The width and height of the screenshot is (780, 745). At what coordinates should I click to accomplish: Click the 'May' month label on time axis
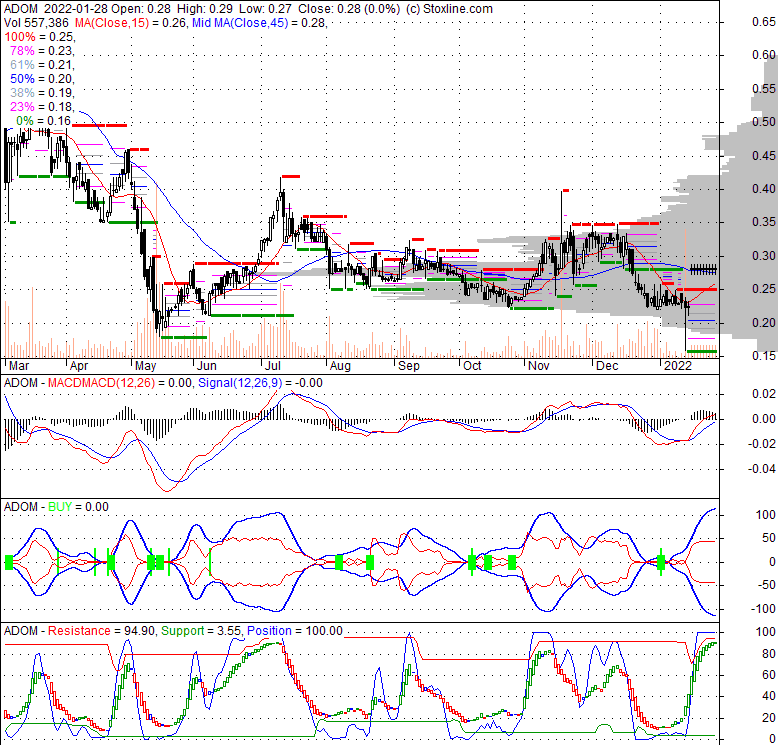coord(146,366)
